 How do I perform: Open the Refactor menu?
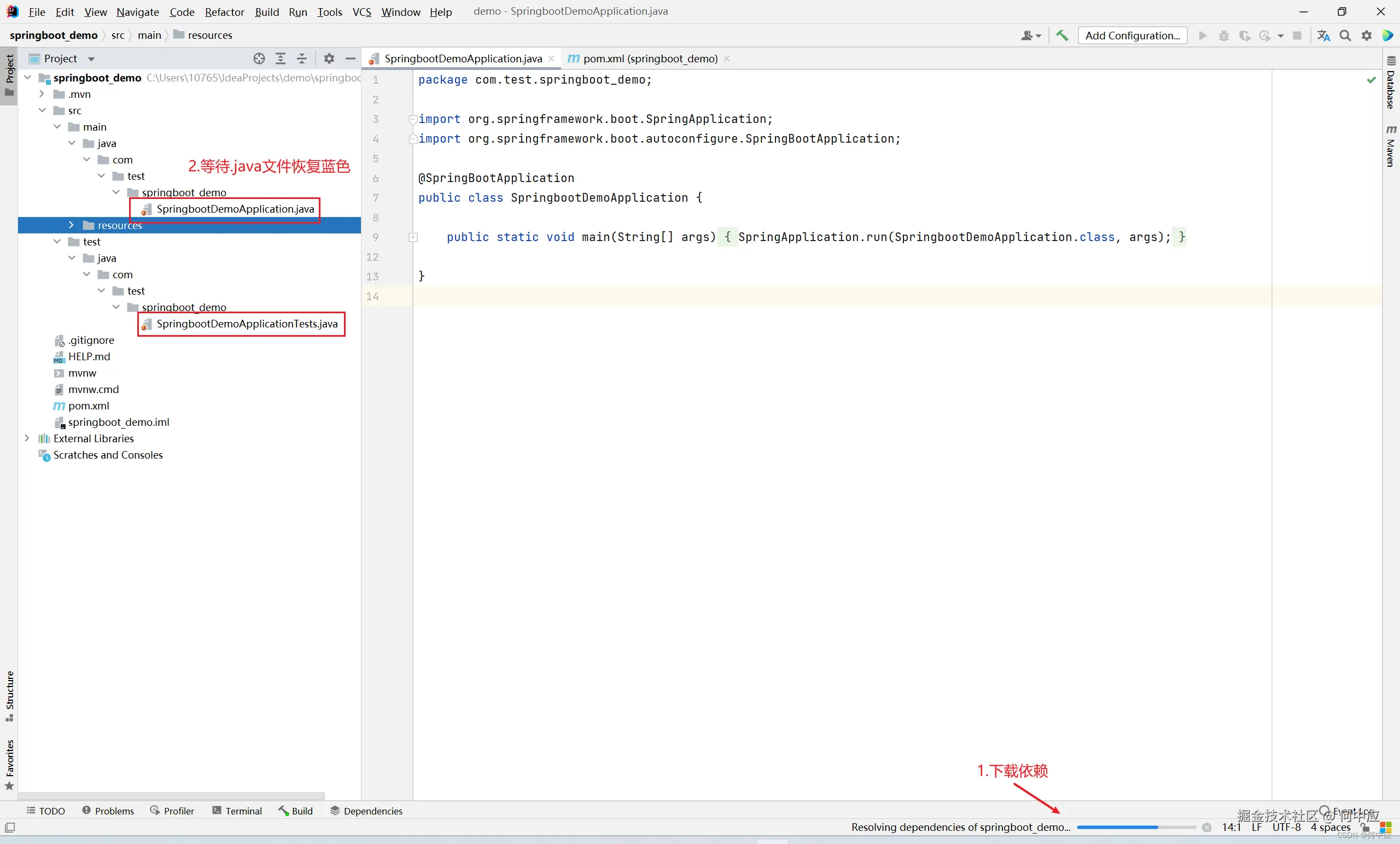[224, 12]
